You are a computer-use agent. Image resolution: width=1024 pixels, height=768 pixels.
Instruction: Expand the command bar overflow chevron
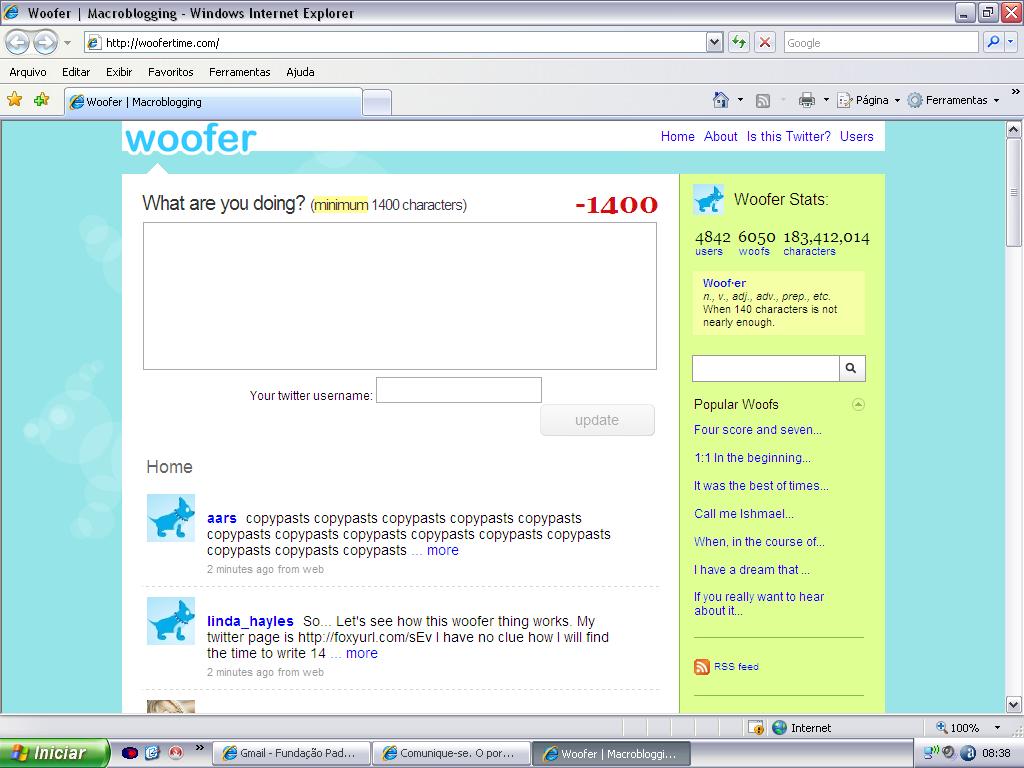(1016, 91)
